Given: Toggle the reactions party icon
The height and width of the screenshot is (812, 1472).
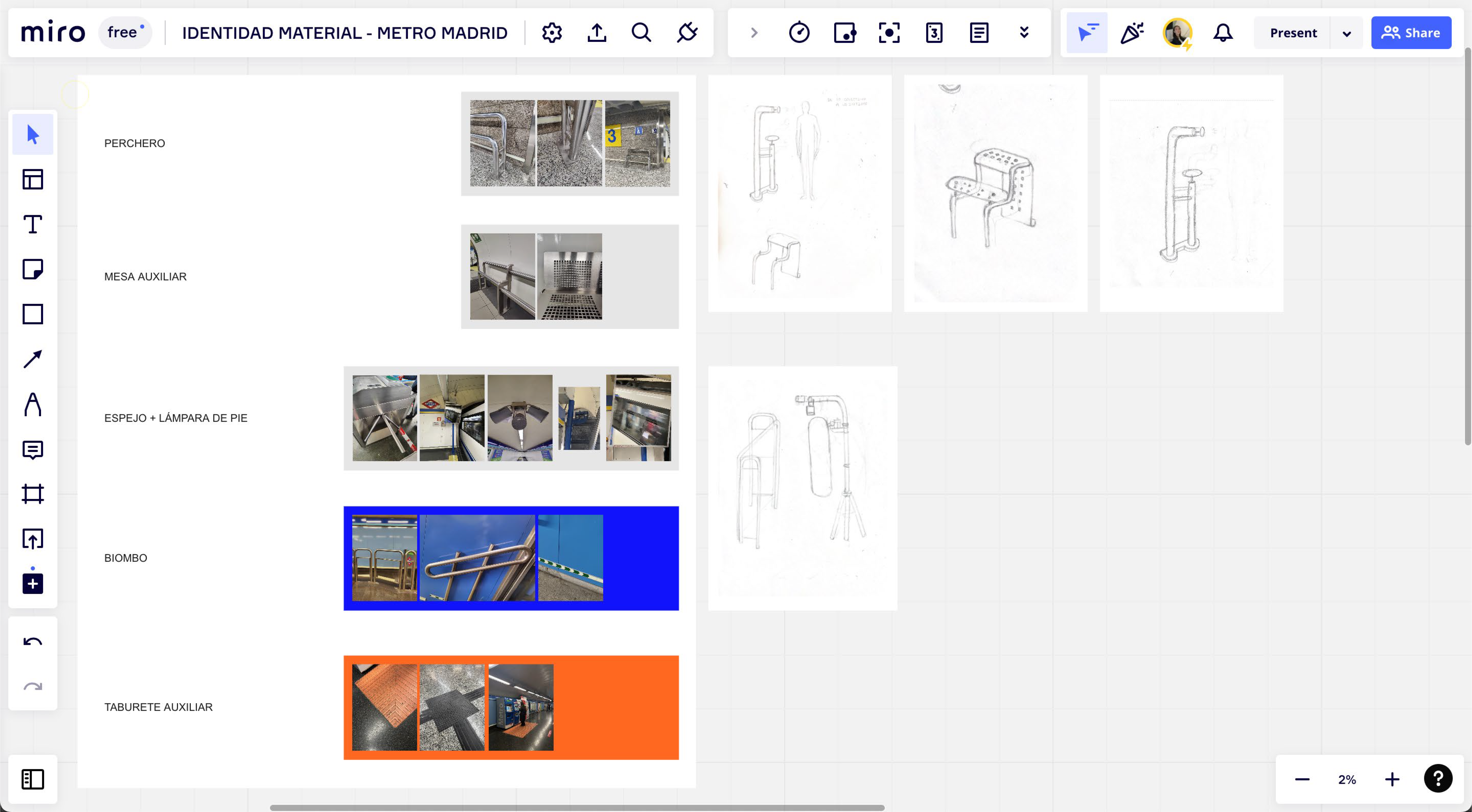Looking at the screenshot, I should click(x=1131, y=32).
